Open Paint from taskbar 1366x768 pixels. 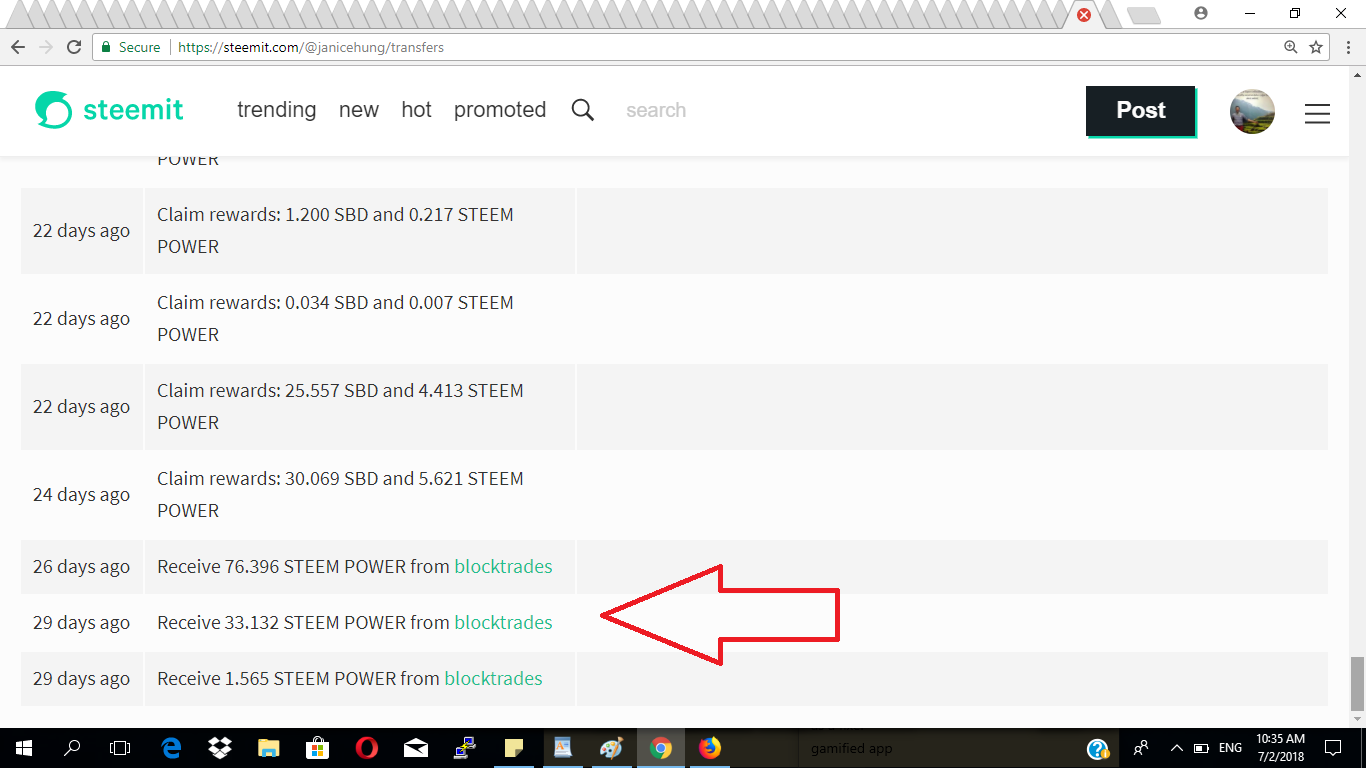pos(611,748)
